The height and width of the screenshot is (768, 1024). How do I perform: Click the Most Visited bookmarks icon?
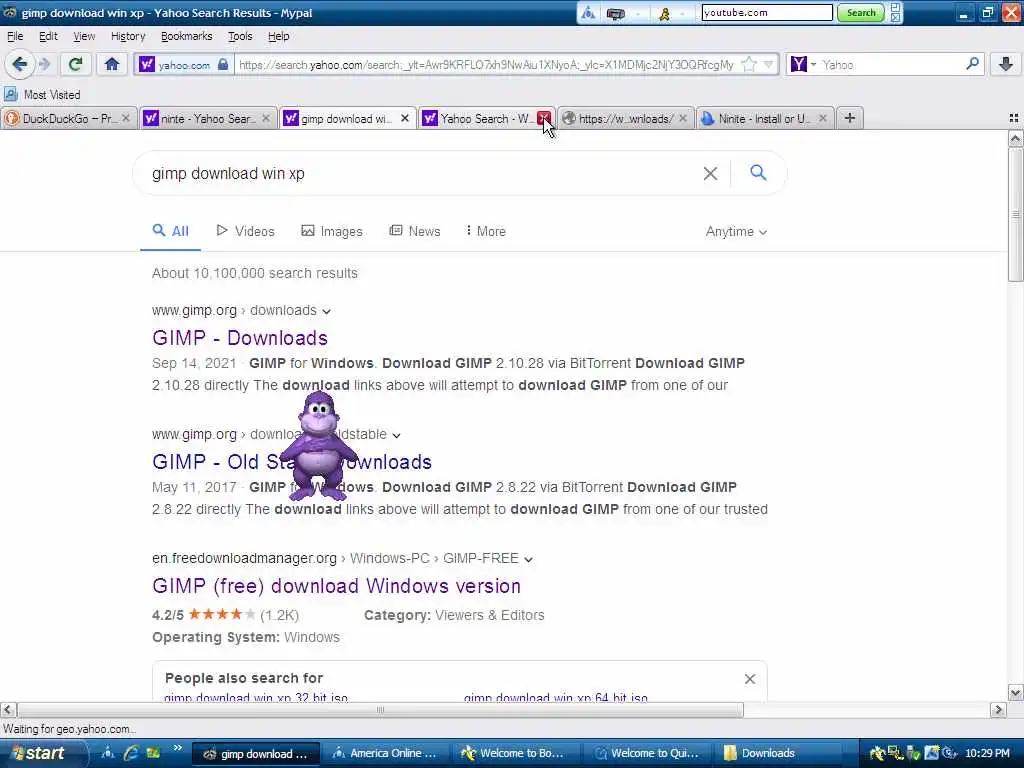pyautogui.click(x=10, y=94)
